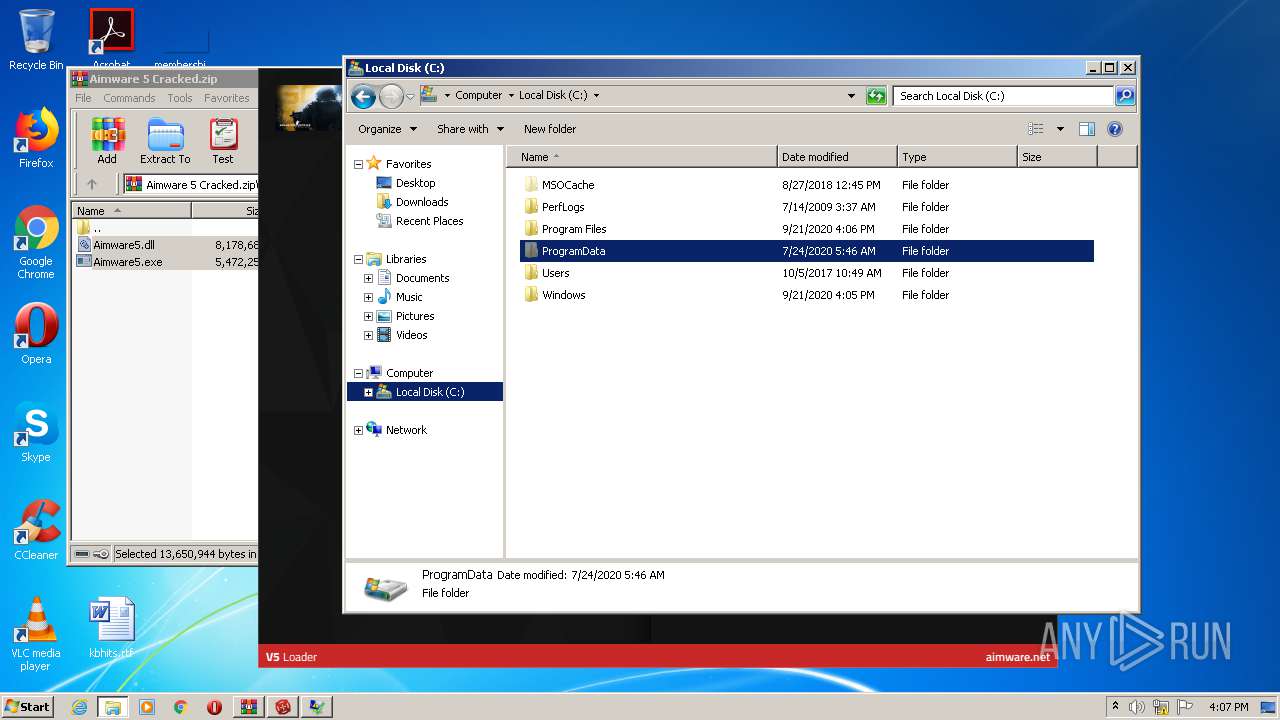Click WinRAR up one level arrow
This screenshot has height=720, width=1280.
pos(92,184)
